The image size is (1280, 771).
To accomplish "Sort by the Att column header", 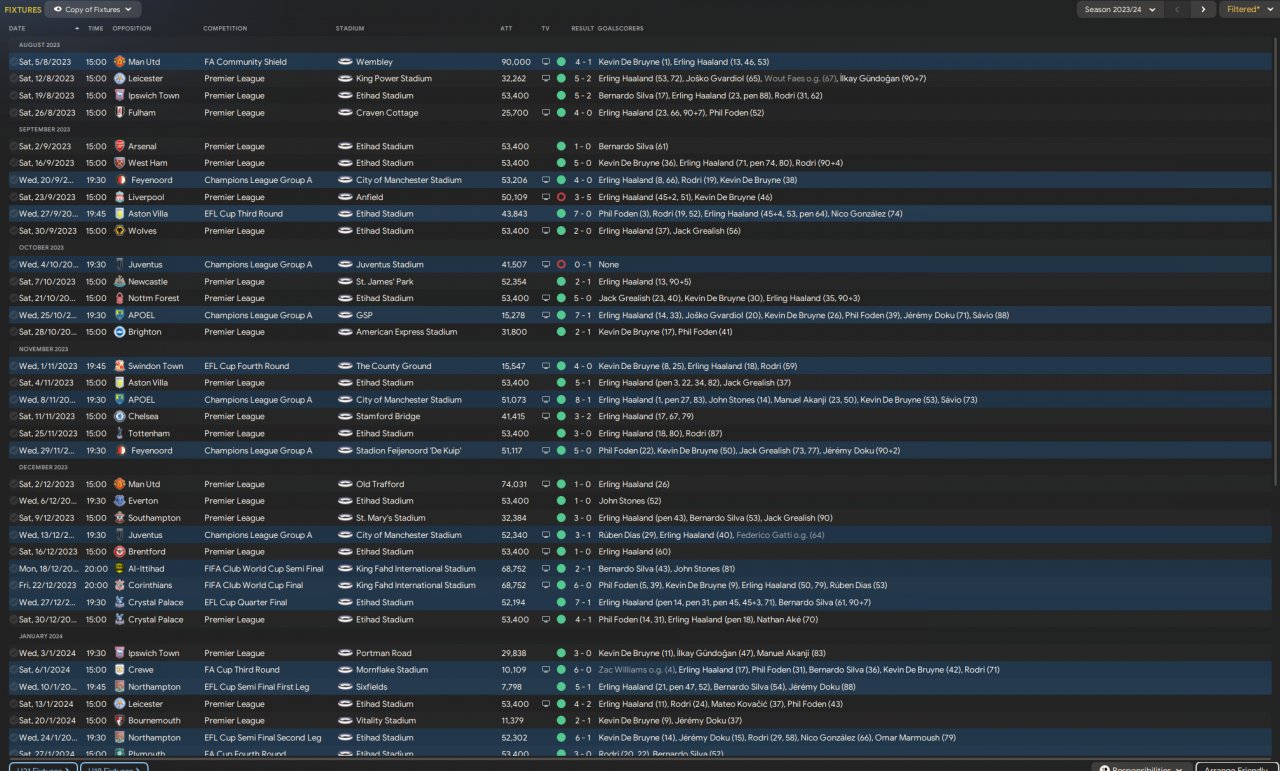I will [506, 28].
